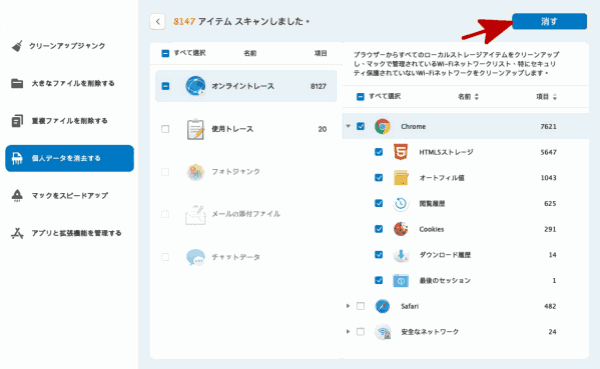
Task: Click the back arrow button
Action: 158,21
